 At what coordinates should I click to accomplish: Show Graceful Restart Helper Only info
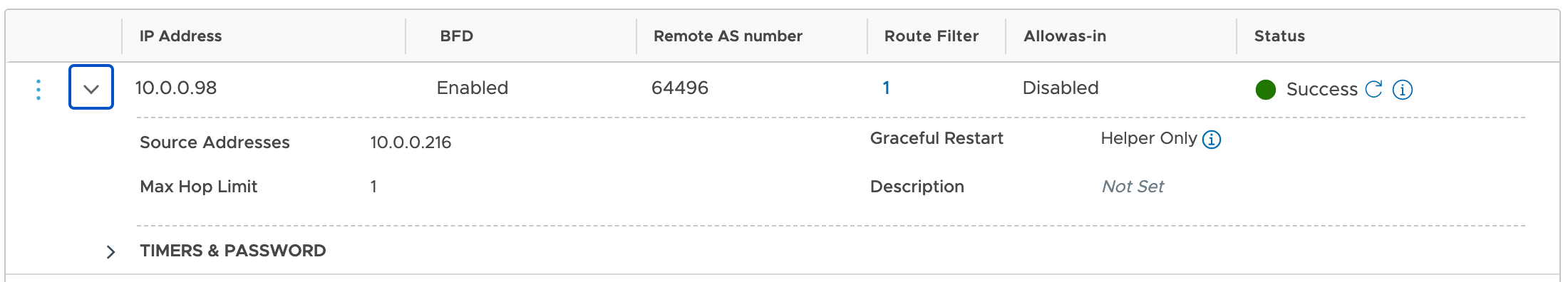tap(1212, 140)
